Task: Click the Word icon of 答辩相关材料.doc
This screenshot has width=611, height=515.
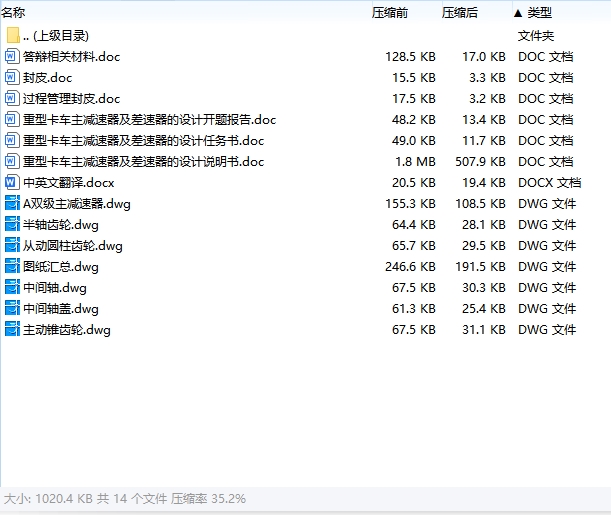Action: pyautogui.click(x=12, y=56)
